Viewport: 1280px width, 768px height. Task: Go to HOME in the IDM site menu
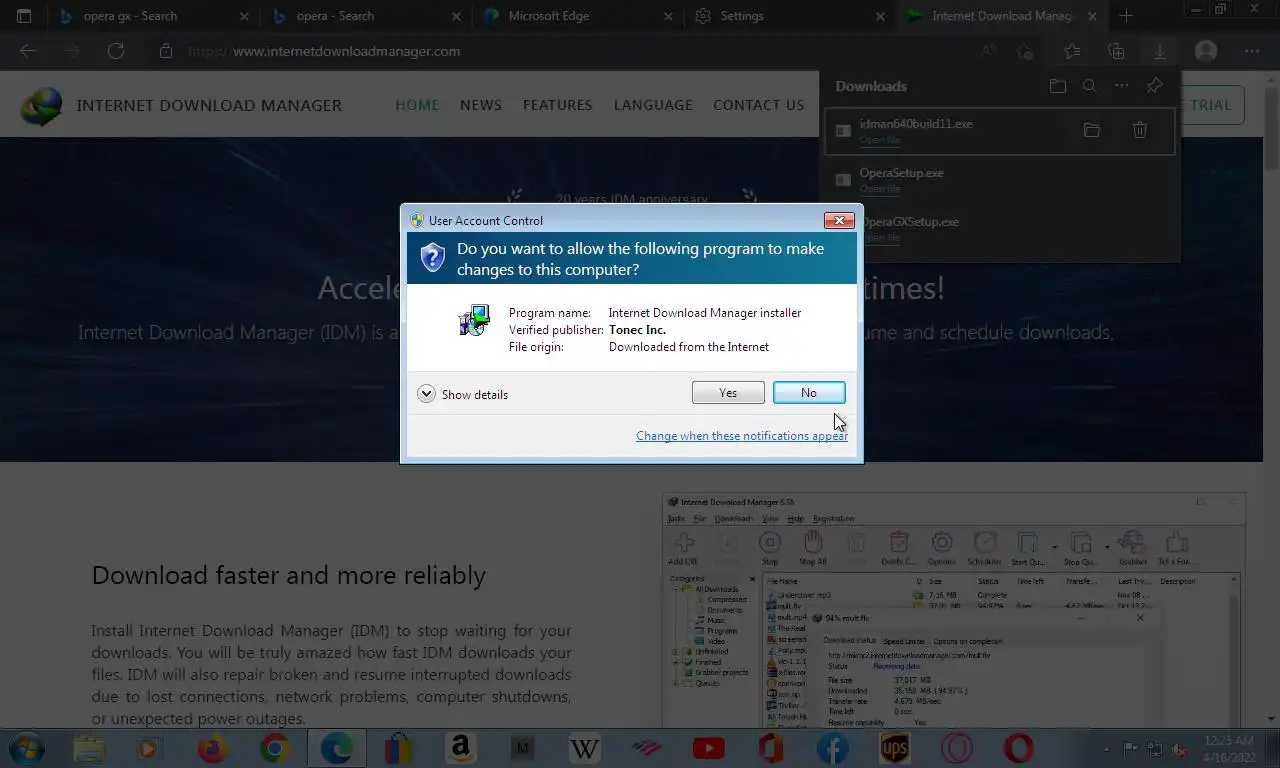[417, 105]
